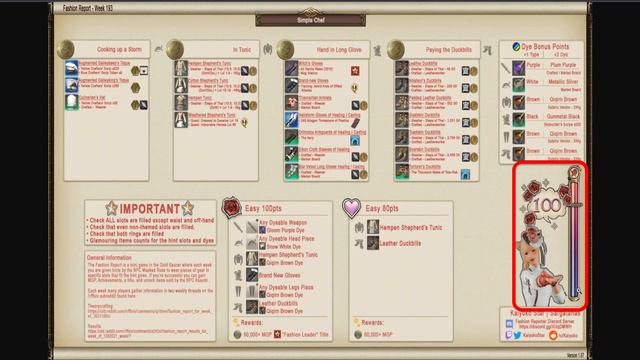Screen dimensions: 640x360
Task: Open the Culinarian's Hat item link
Action: (x=92, y=98)
